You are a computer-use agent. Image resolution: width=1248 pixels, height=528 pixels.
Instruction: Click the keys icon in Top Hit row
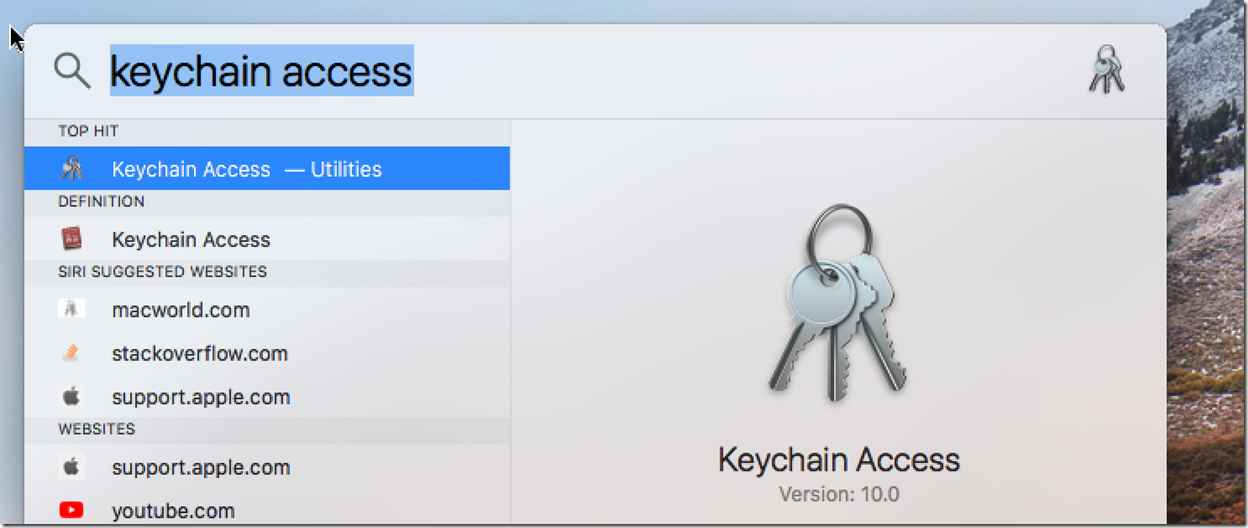(x=71, y=169)
